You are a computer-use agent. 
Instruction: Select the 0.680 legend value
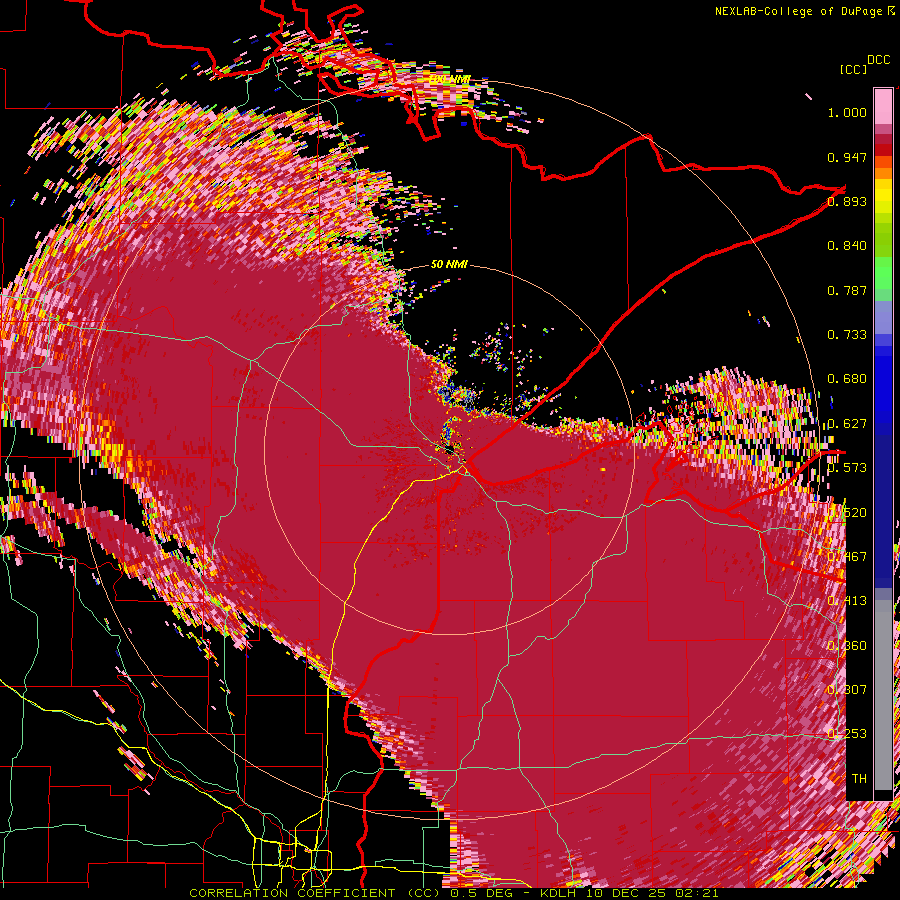click(847, 379)
